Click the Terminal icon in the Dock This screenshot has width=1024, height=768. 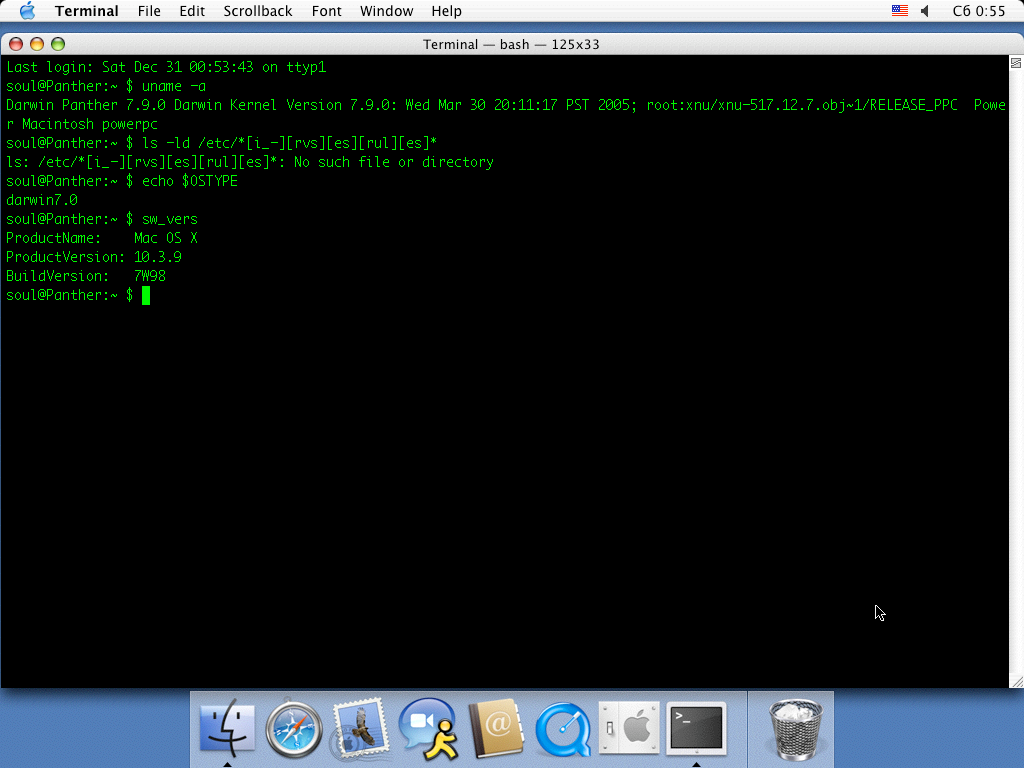[x=696, y=727]
